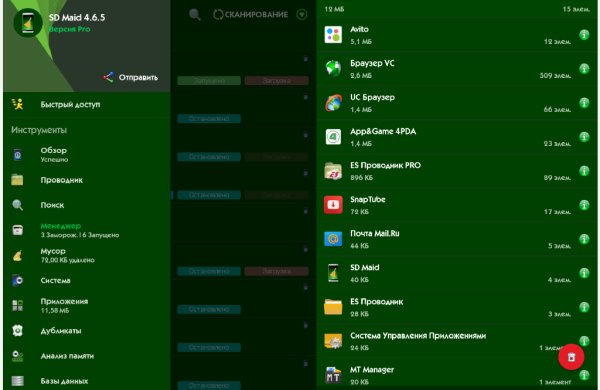Click the '509 элем.' count

point(555,76)
